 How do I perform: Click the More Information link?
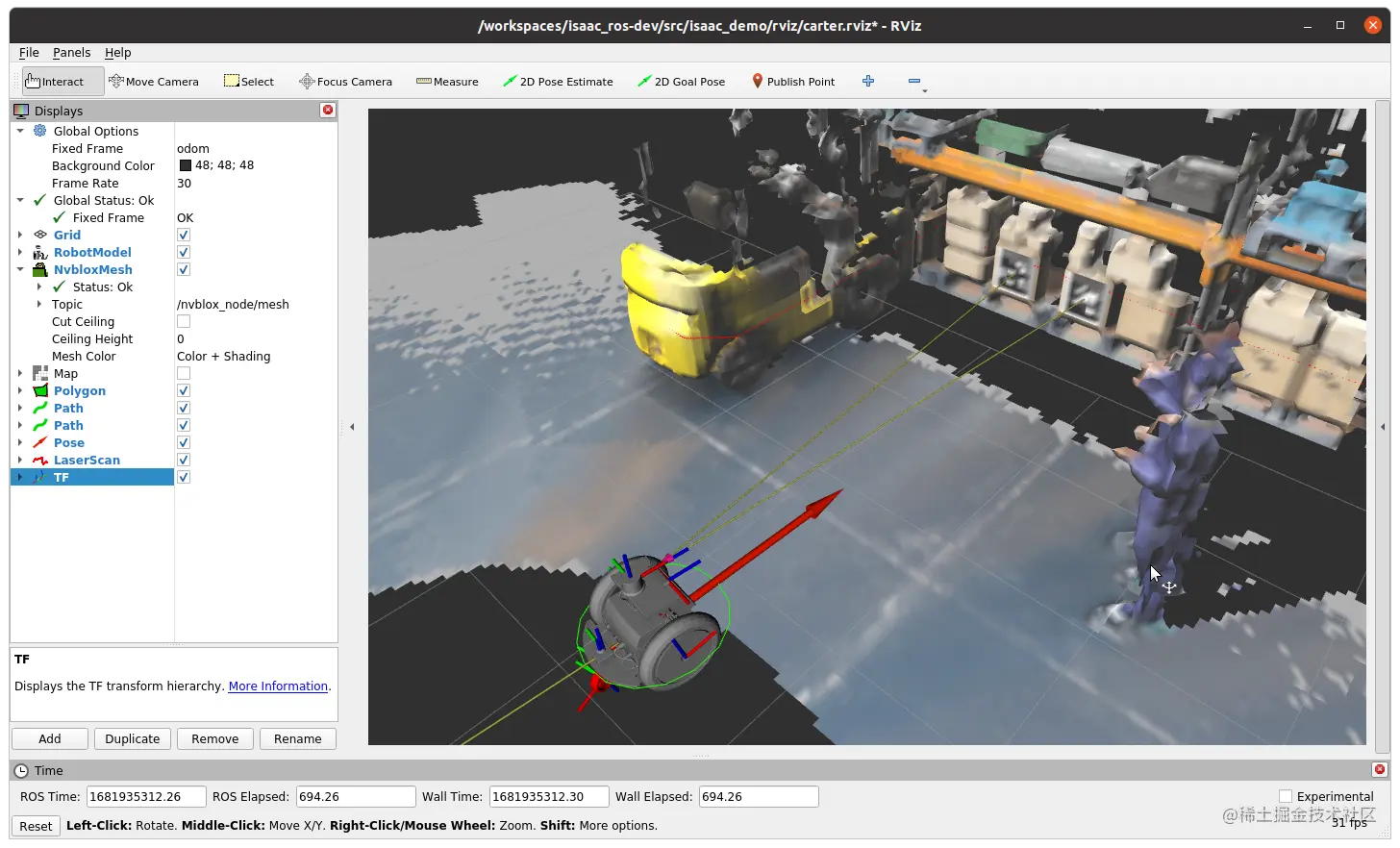(278, 686)
